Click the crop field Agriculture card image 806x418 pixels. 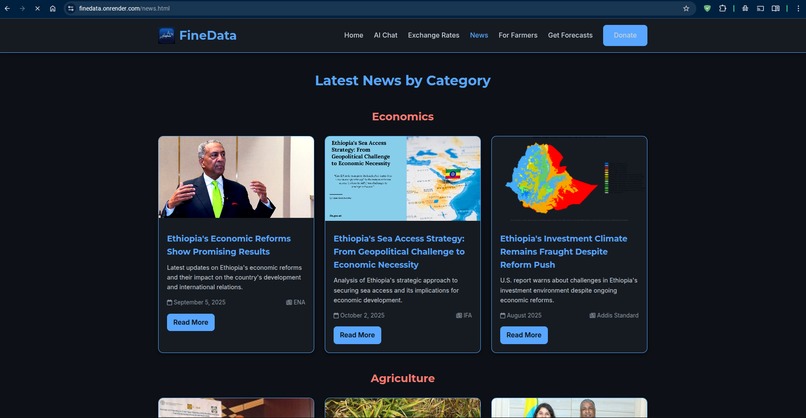(x=402, y=408)
